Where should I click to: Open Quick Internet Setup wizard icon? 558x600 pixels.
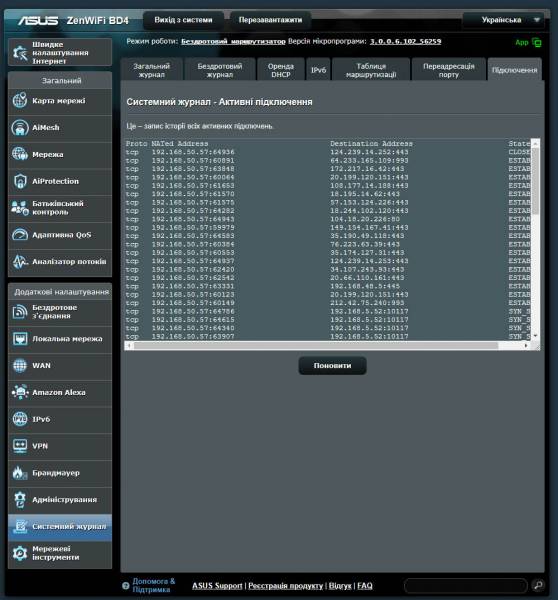20,53
